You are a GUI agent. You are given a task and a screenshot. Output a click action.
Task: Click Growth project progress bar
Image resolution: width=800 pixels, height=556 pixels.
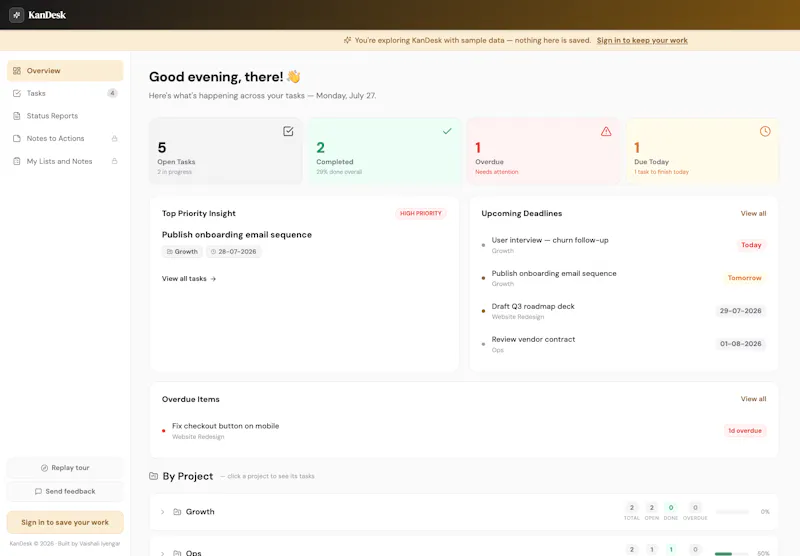(x=732, y=512)
